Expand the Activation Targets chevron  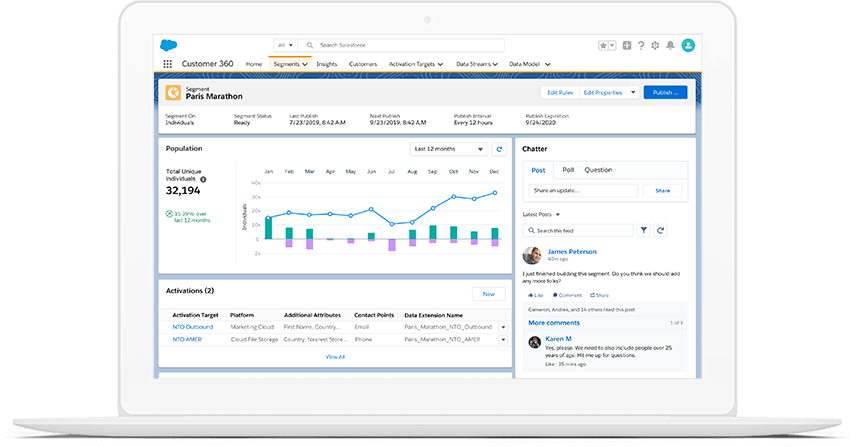[x=441, y=64]
